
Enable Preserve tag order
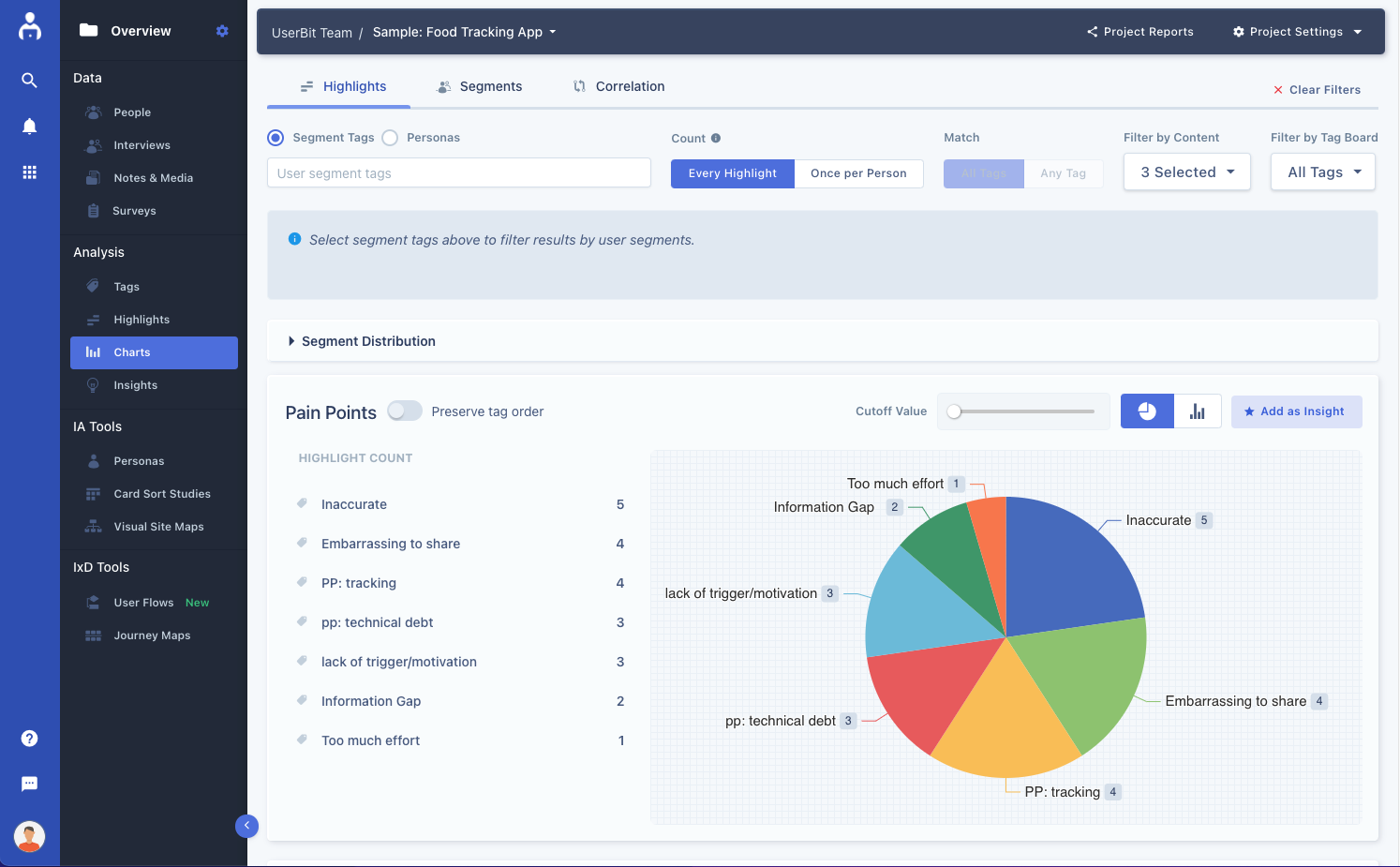404,411
